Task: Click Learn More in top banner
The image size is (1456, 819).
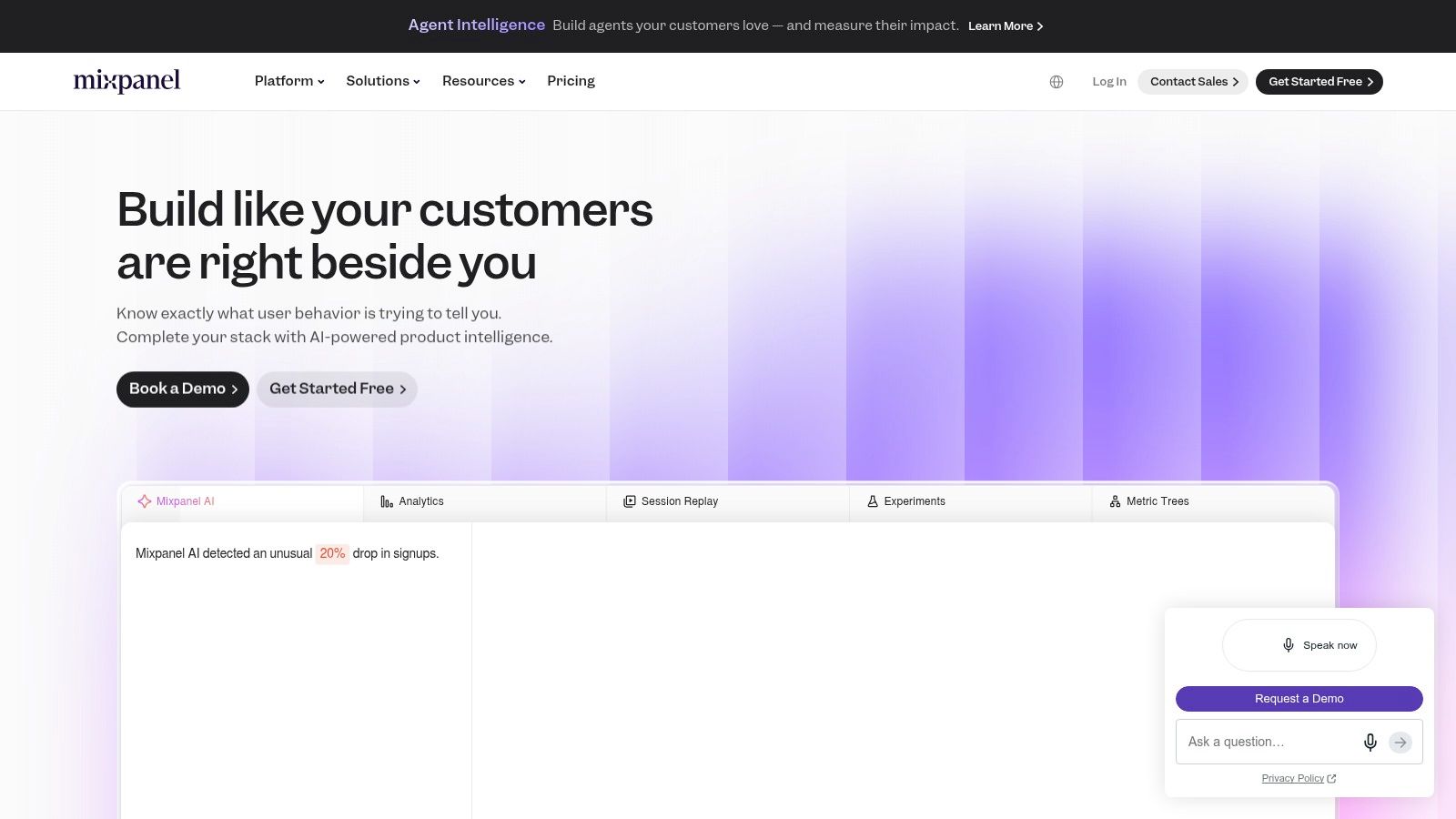Action: [1006, 26]
